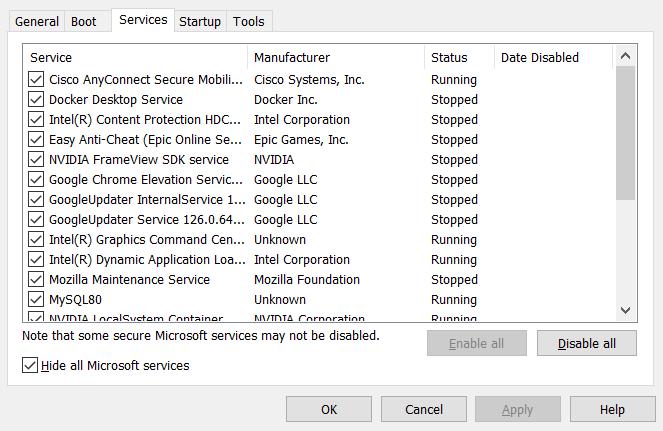
Task: Click the scrollbar up arrow
Action: [x=626, y=57]
